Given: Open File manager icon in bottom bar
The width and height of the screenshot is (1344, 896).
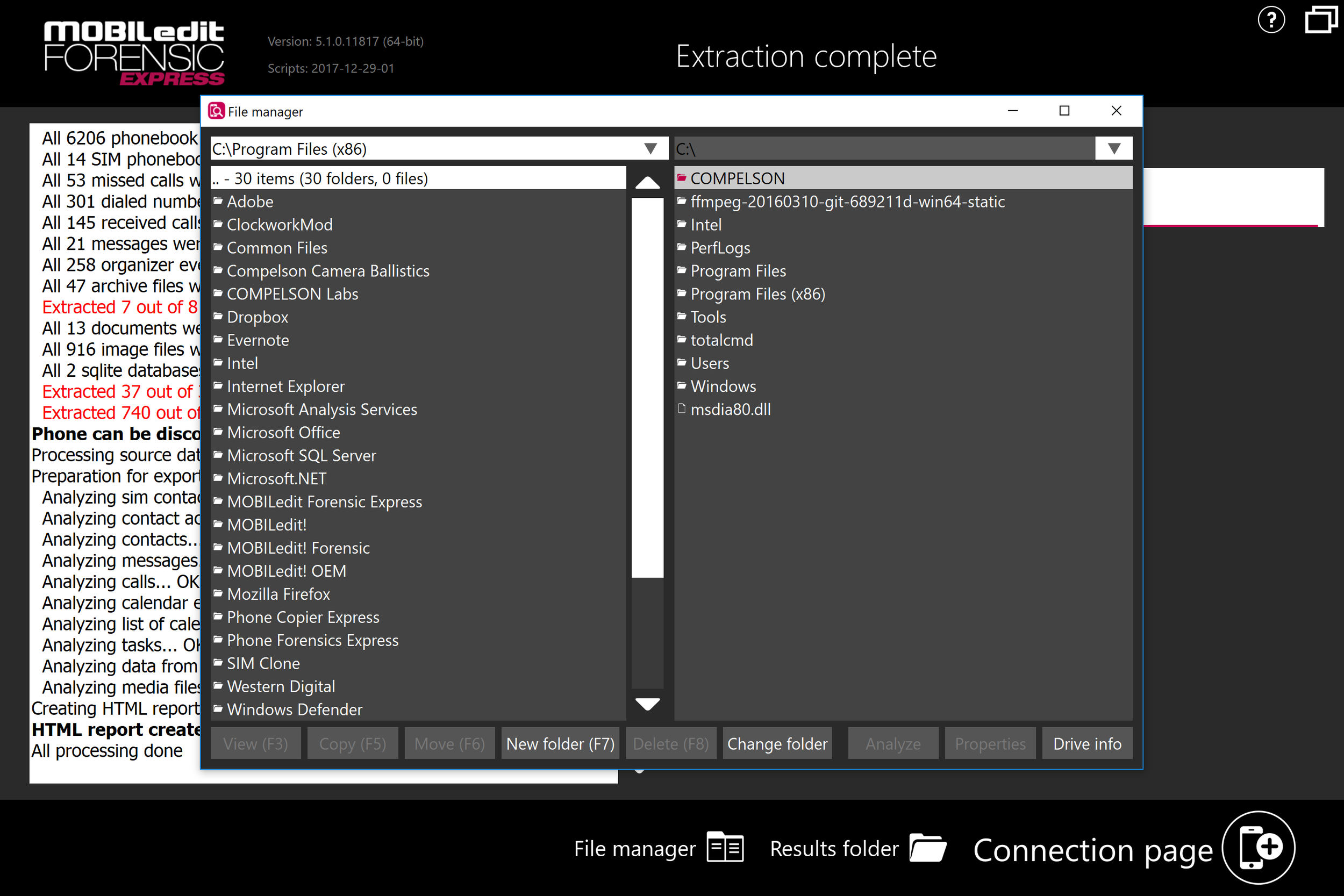Looking at the screenshot, I should point(725,848).
